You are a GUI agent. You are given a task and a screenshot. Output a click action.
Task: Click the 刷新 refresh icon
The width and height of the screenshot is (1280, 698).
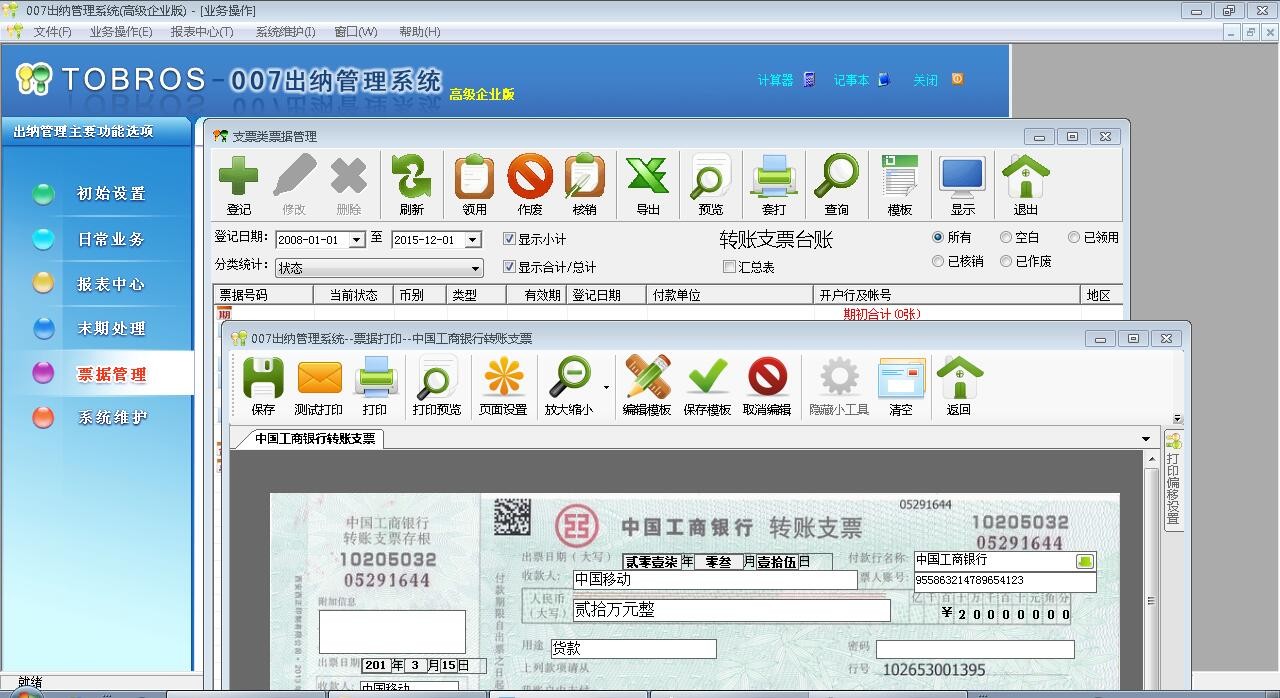click(411, 177)
